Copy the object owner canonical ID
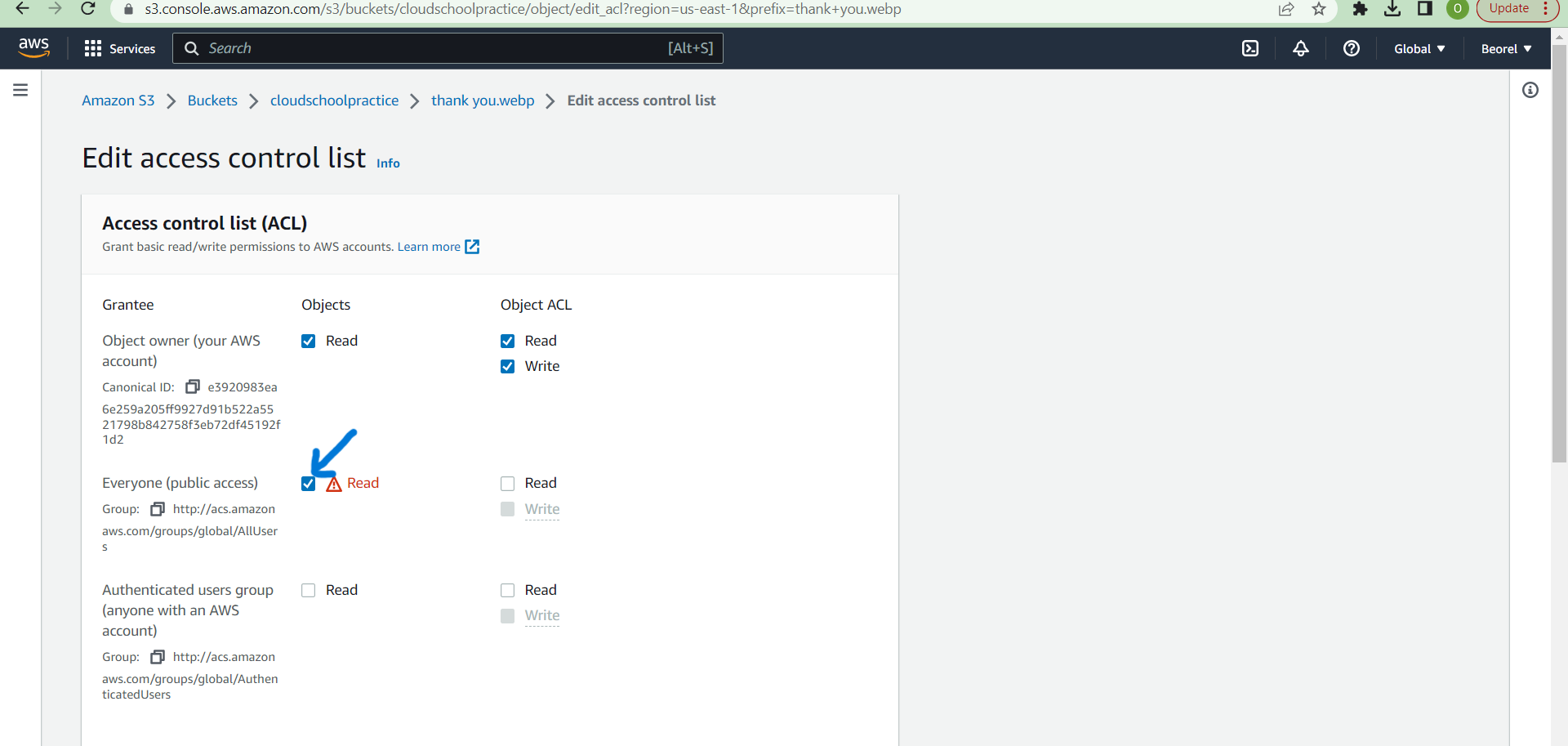1568x746 pixels. (193, 386)
